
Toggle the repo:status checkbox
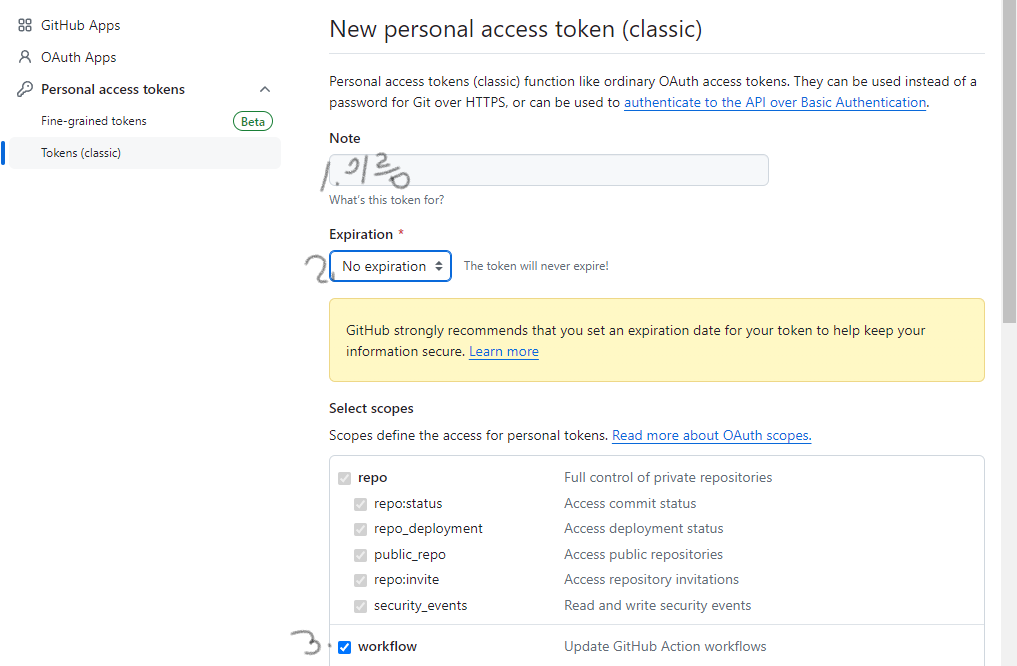[x=361, y=505]
